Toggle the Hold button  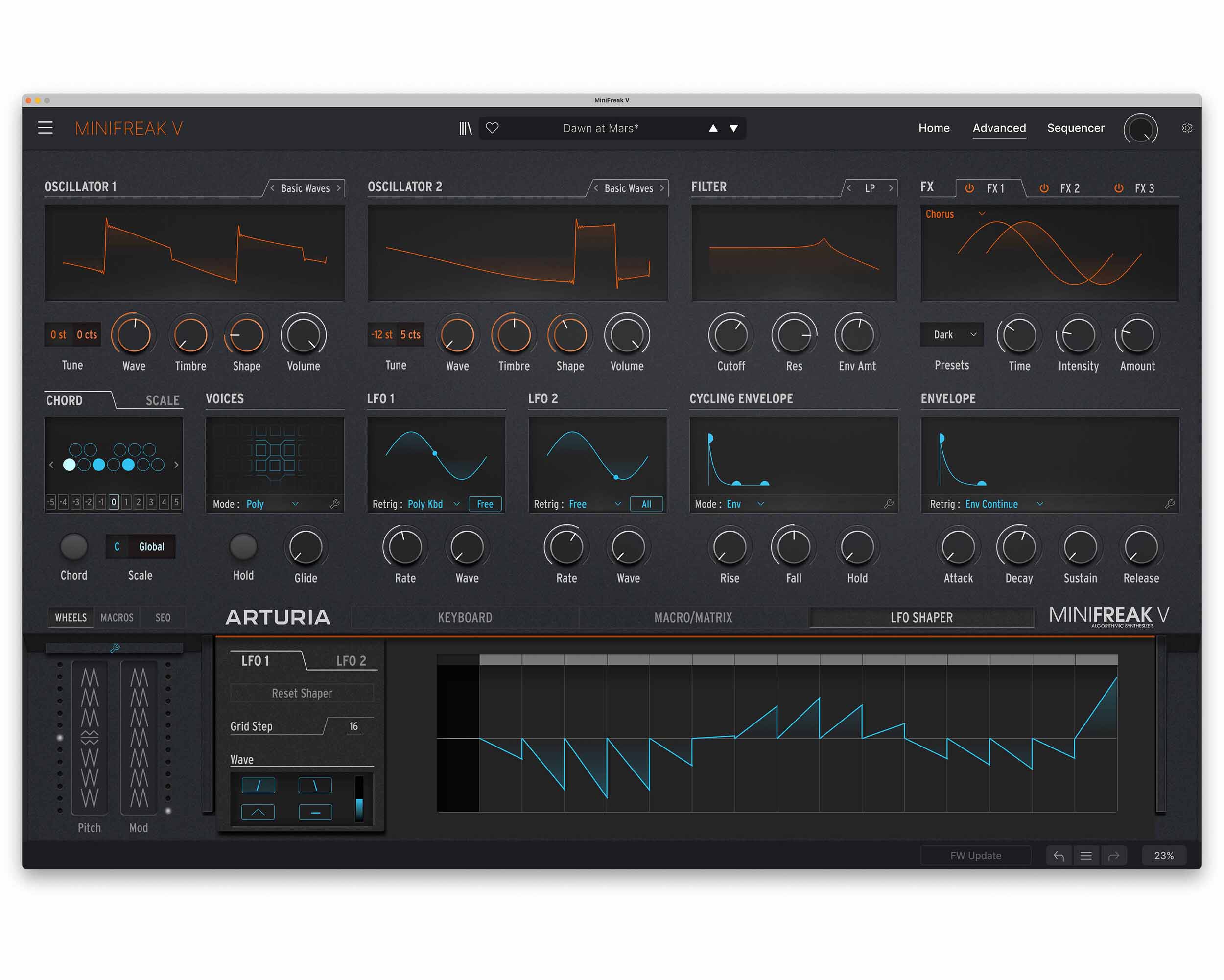(243, 546)
